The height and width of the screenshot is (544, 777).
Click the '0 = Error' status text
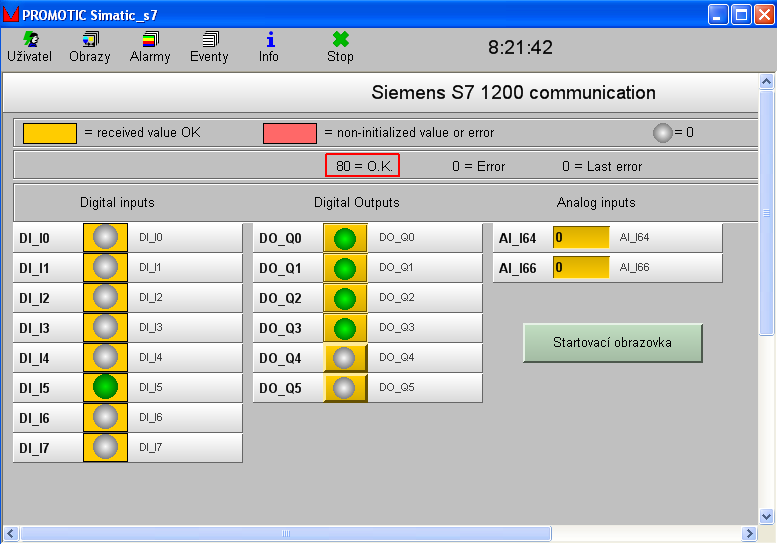[479, 166]
